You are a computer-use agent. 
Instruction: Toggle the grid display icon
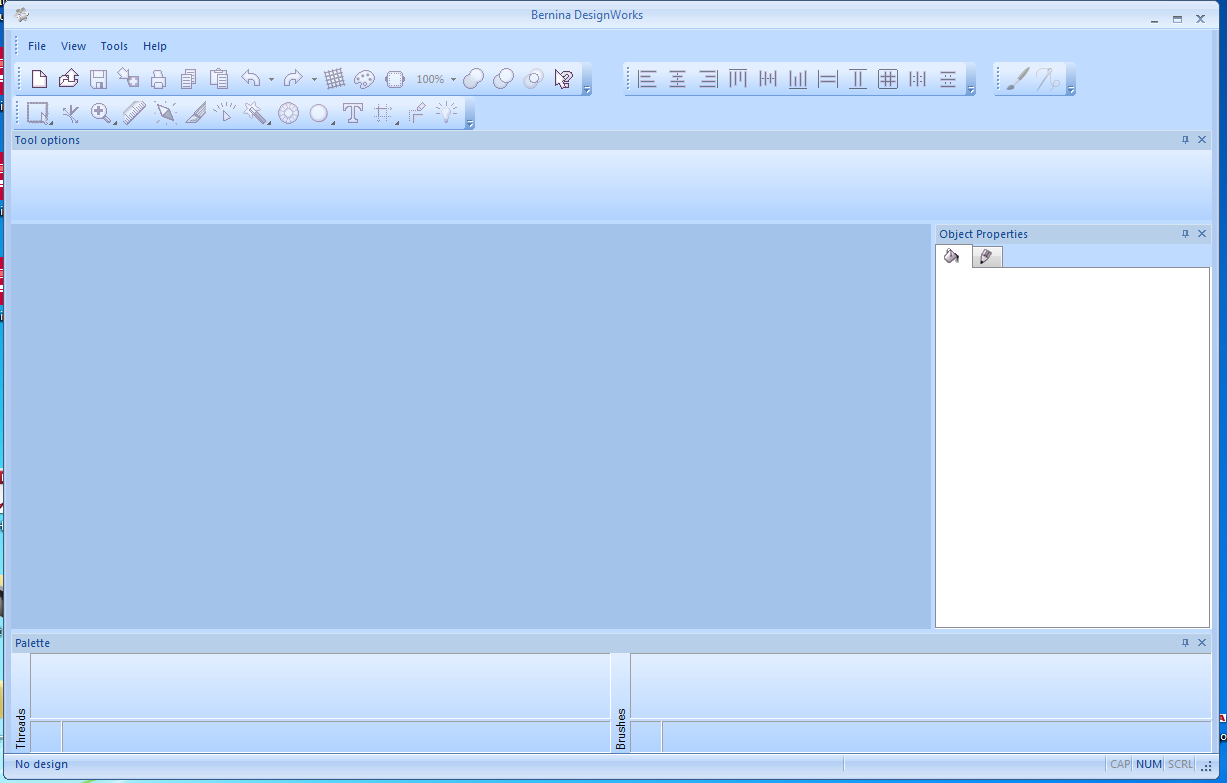pos(335,79)
